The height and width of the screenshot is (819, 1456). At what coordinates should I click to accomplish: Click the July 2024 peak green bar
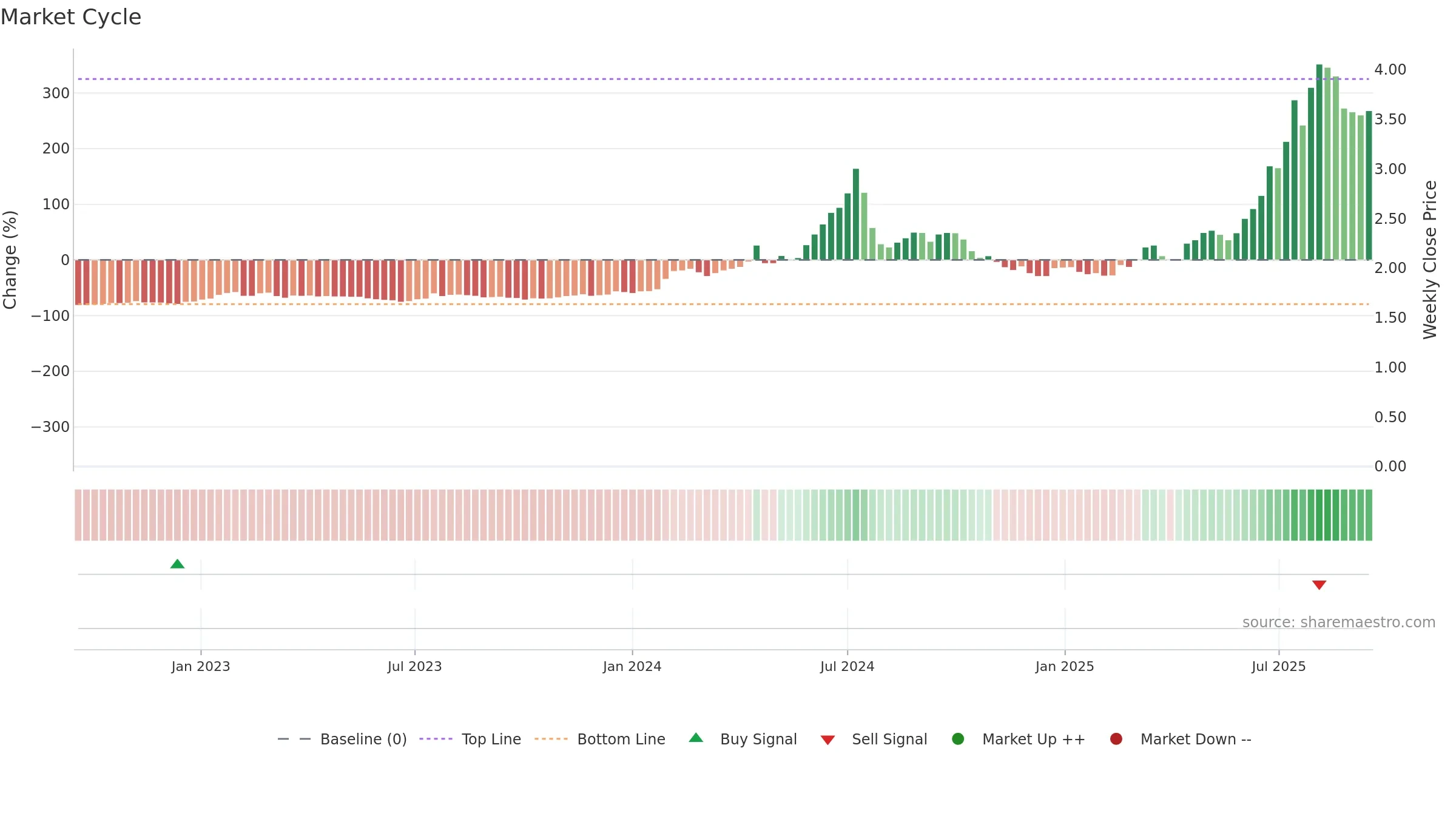click(x=856, y=214)
